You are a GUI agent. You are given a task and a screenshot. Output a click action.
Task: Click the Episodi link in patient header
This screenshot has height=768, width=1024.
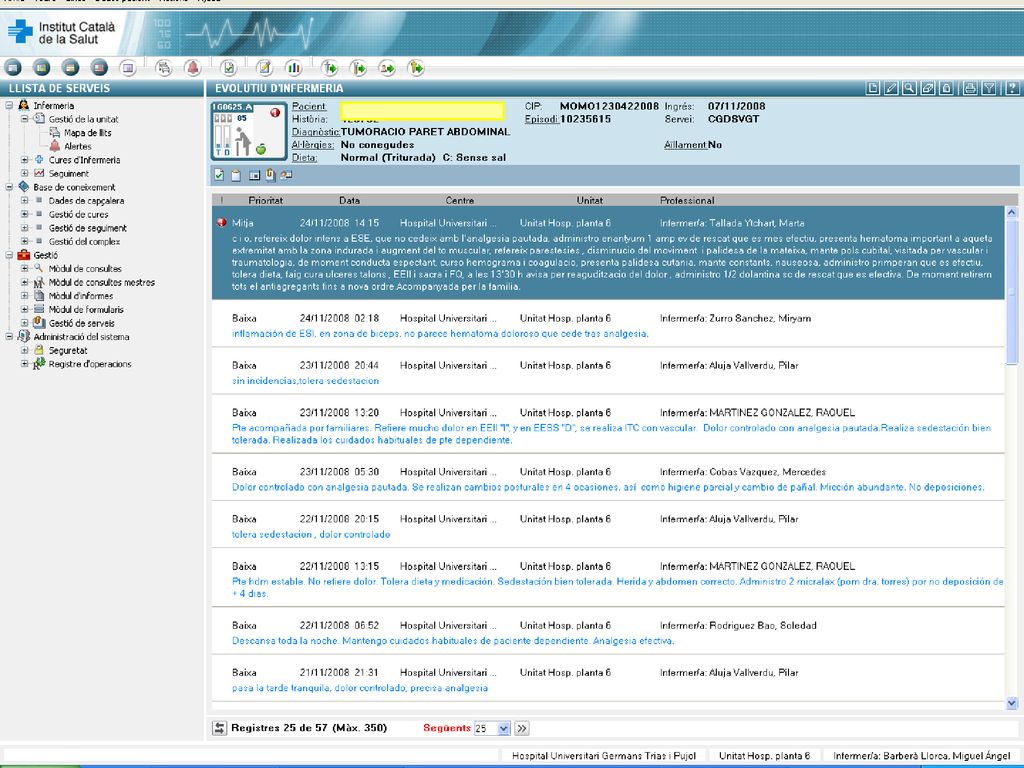pyautogui.click(x=541, y=119)
